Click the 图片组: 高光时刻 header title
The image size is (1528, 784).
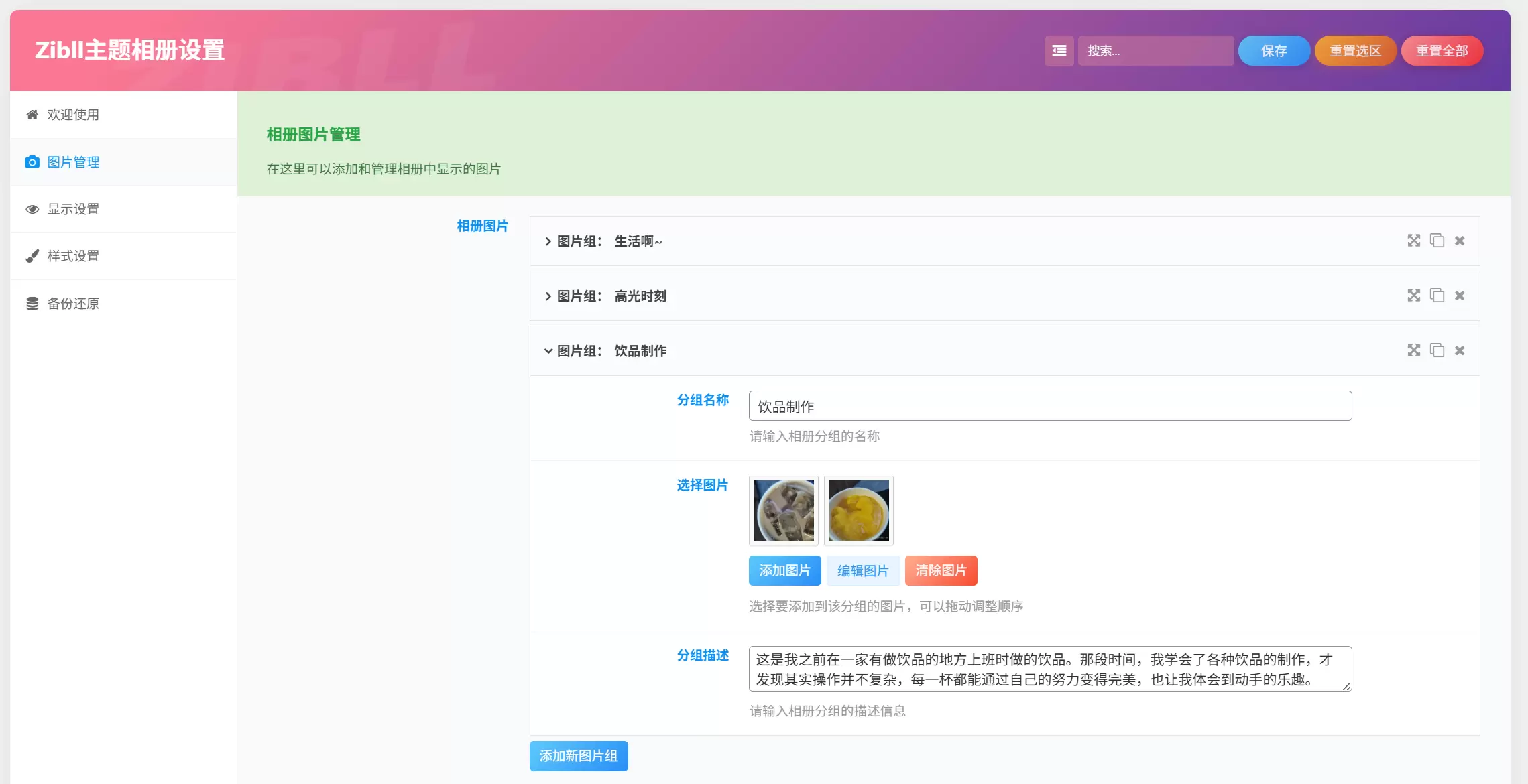point(611,296)
